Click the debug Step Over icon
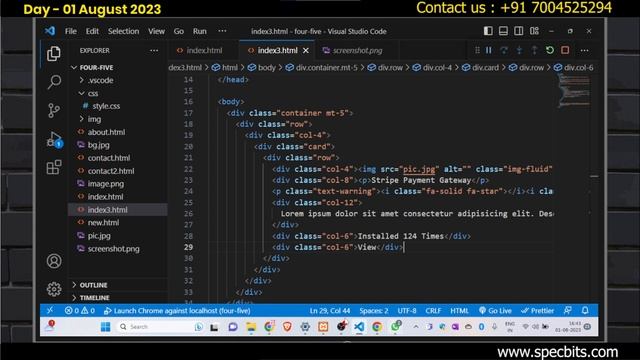This screenshot has width=640, height=360. (504, 50)
